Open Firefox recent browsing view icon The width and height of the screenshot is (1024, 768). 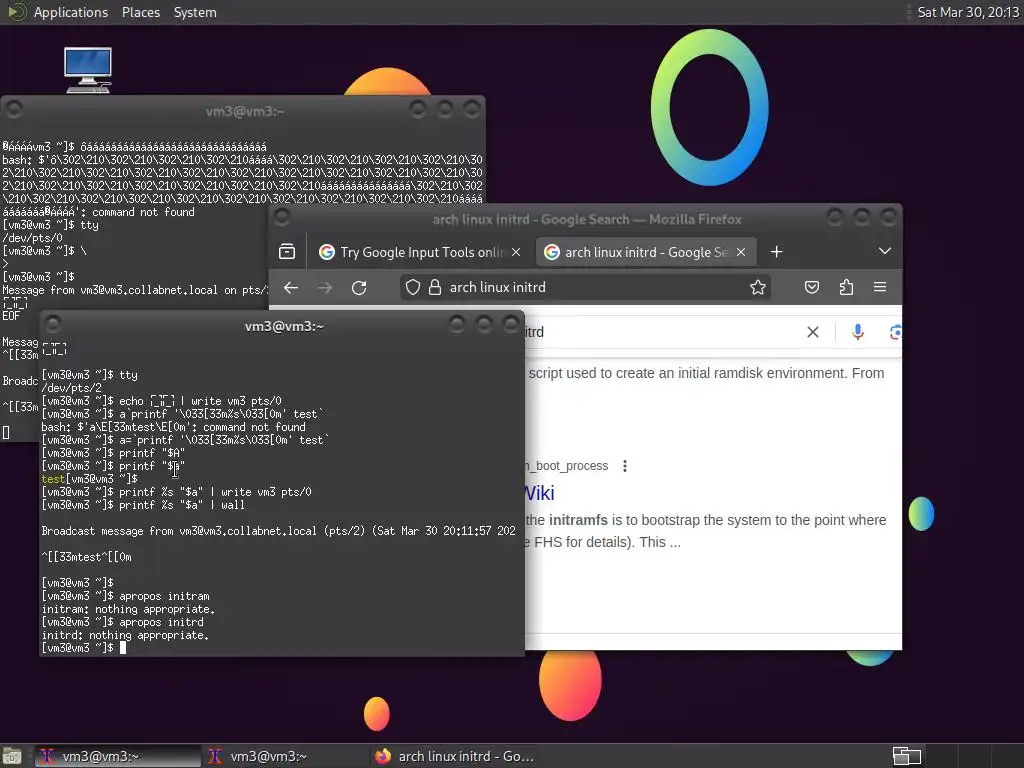[x=287, y=252]
